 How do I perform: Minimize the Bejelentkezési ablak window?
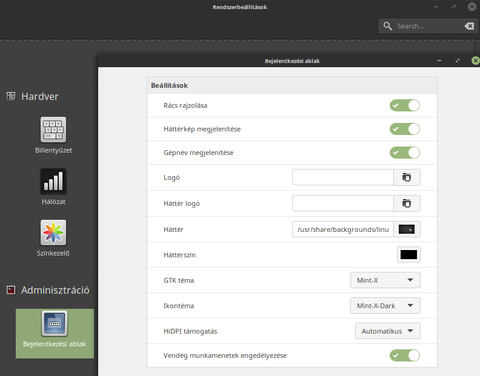[439, 61]
